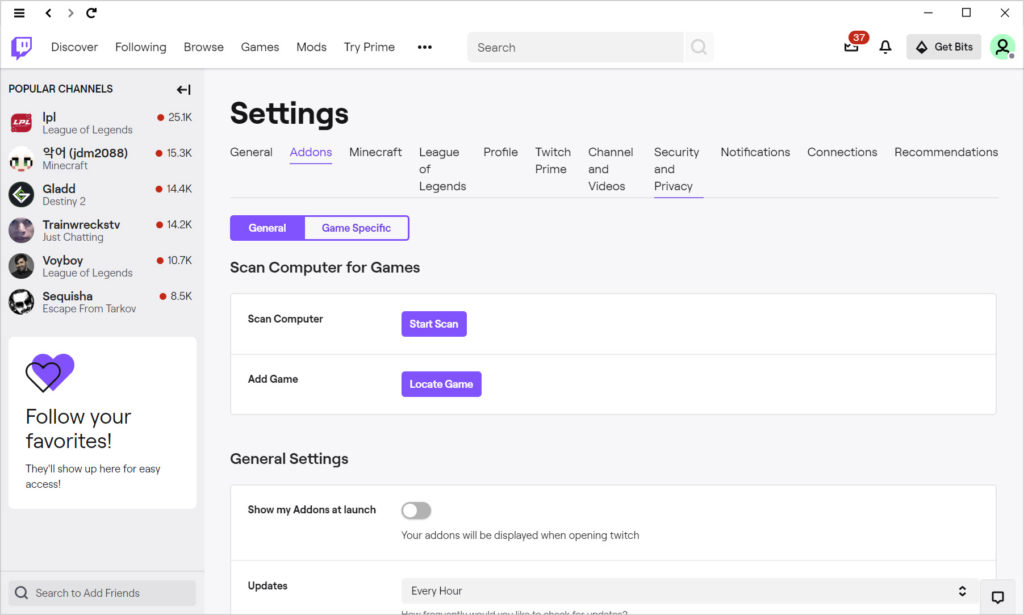Switch to Recommendations settings tab
The width and height of the screenshot is (1024, 615).
(946, 152)
